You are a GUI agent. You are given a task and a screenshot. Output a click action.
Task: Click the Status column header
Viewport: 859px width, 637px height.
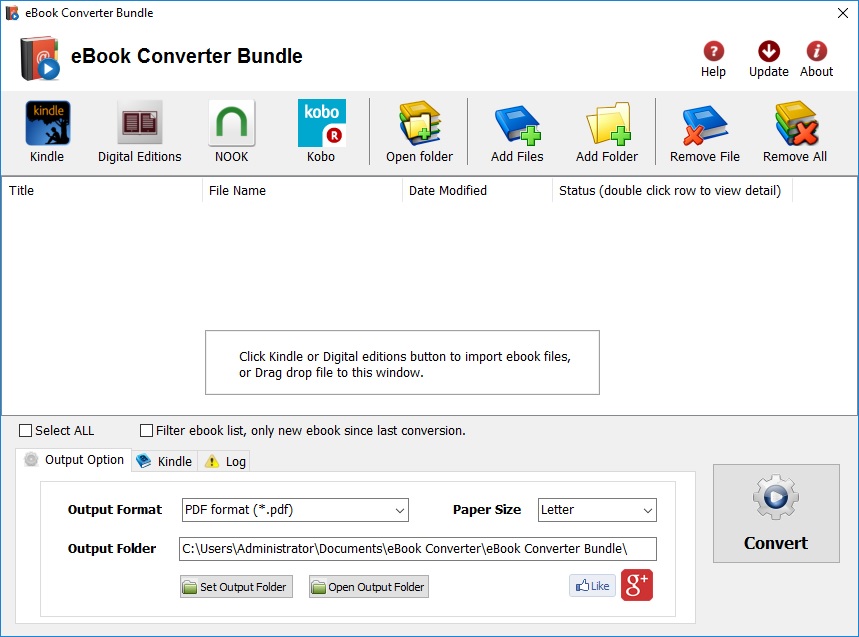(672, 191)
